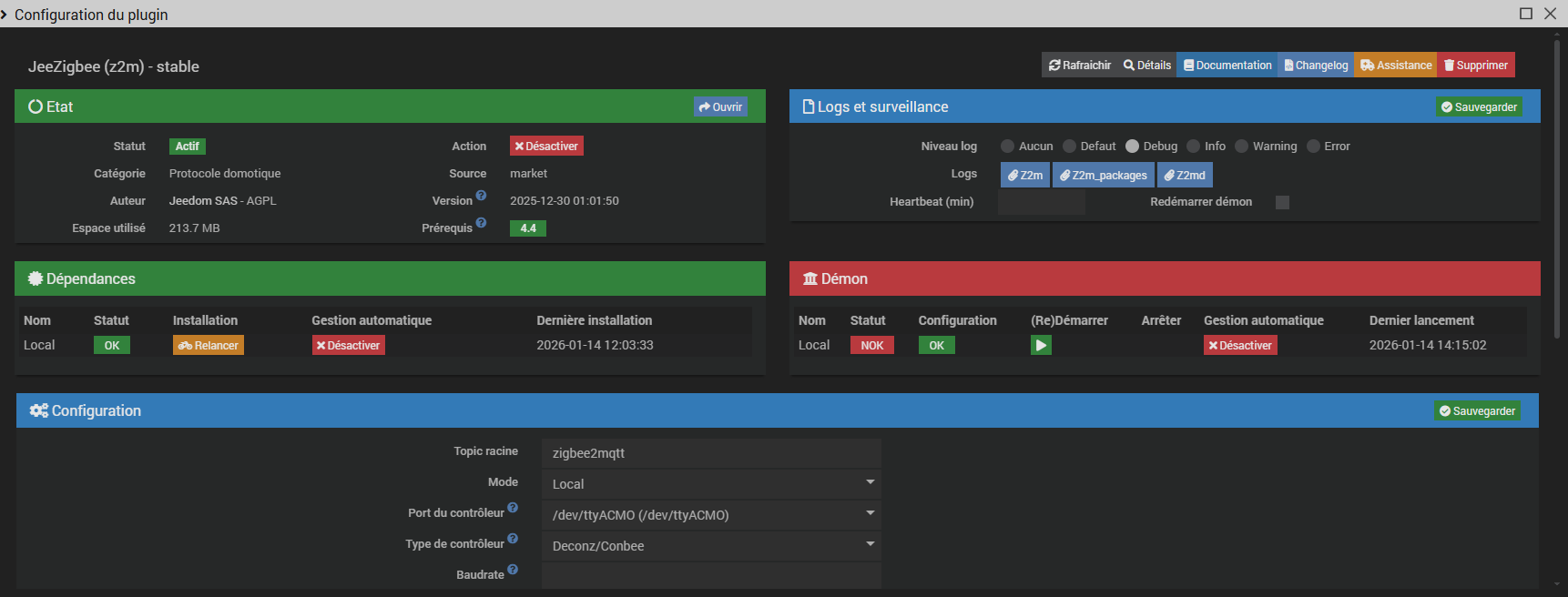The width and height of the screenshot is (1568, 597).
Task: Open Type de contrôleur dropdown
Action: 711,545
